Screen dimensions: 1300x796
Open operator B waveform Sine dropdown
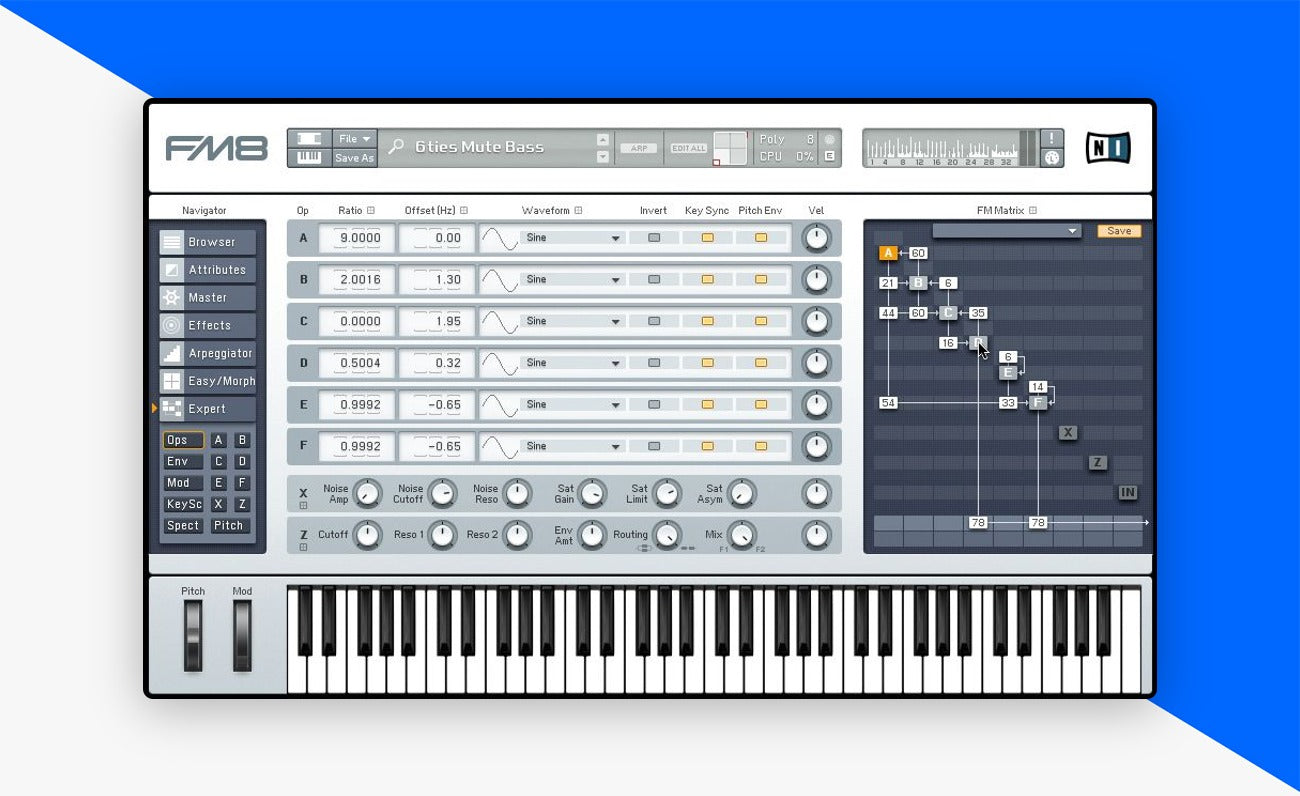point(572,280)
